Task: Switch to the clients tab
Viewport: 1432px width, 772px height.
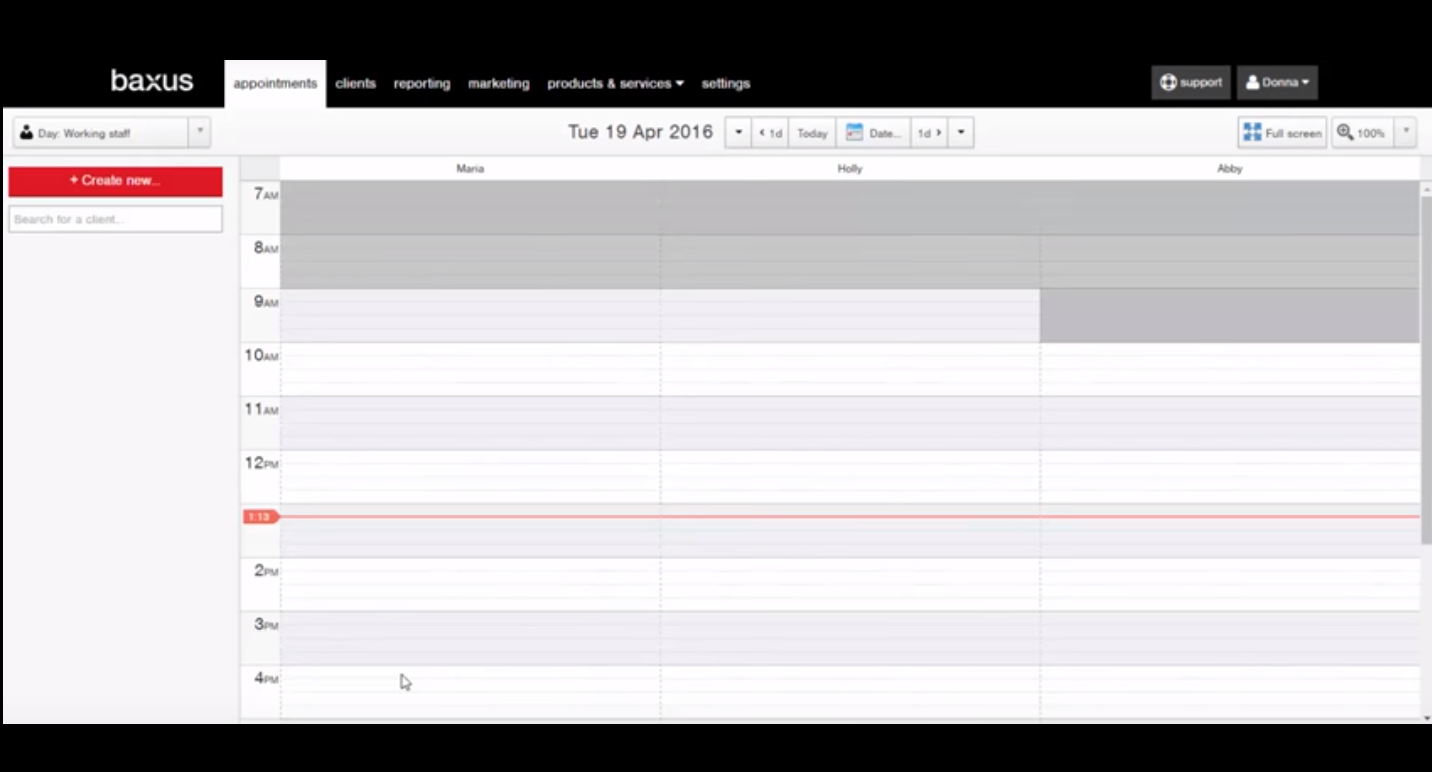Action: [355, 84]
